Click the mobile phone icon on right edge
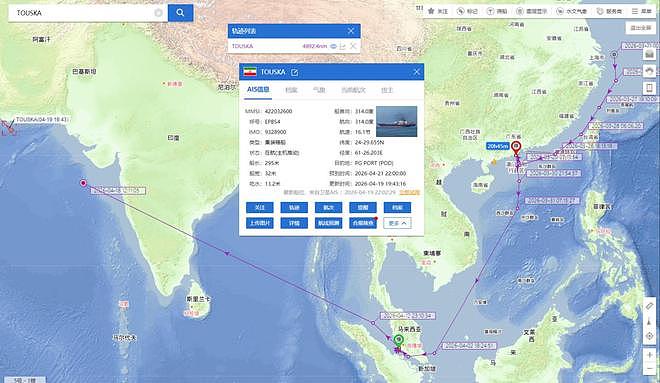 (x=649, y=88)
